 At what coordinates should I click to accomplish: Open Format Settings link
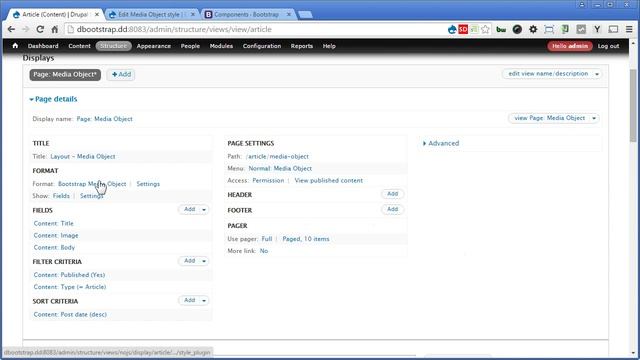[148, 184]
